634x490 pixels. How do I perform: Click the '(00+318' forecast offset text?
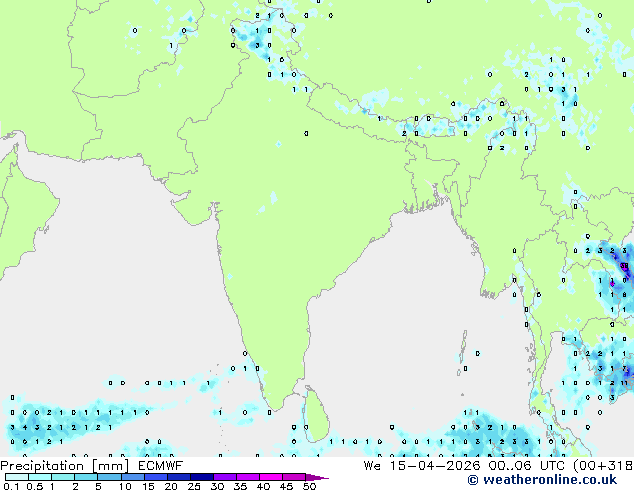coord(603,466)
